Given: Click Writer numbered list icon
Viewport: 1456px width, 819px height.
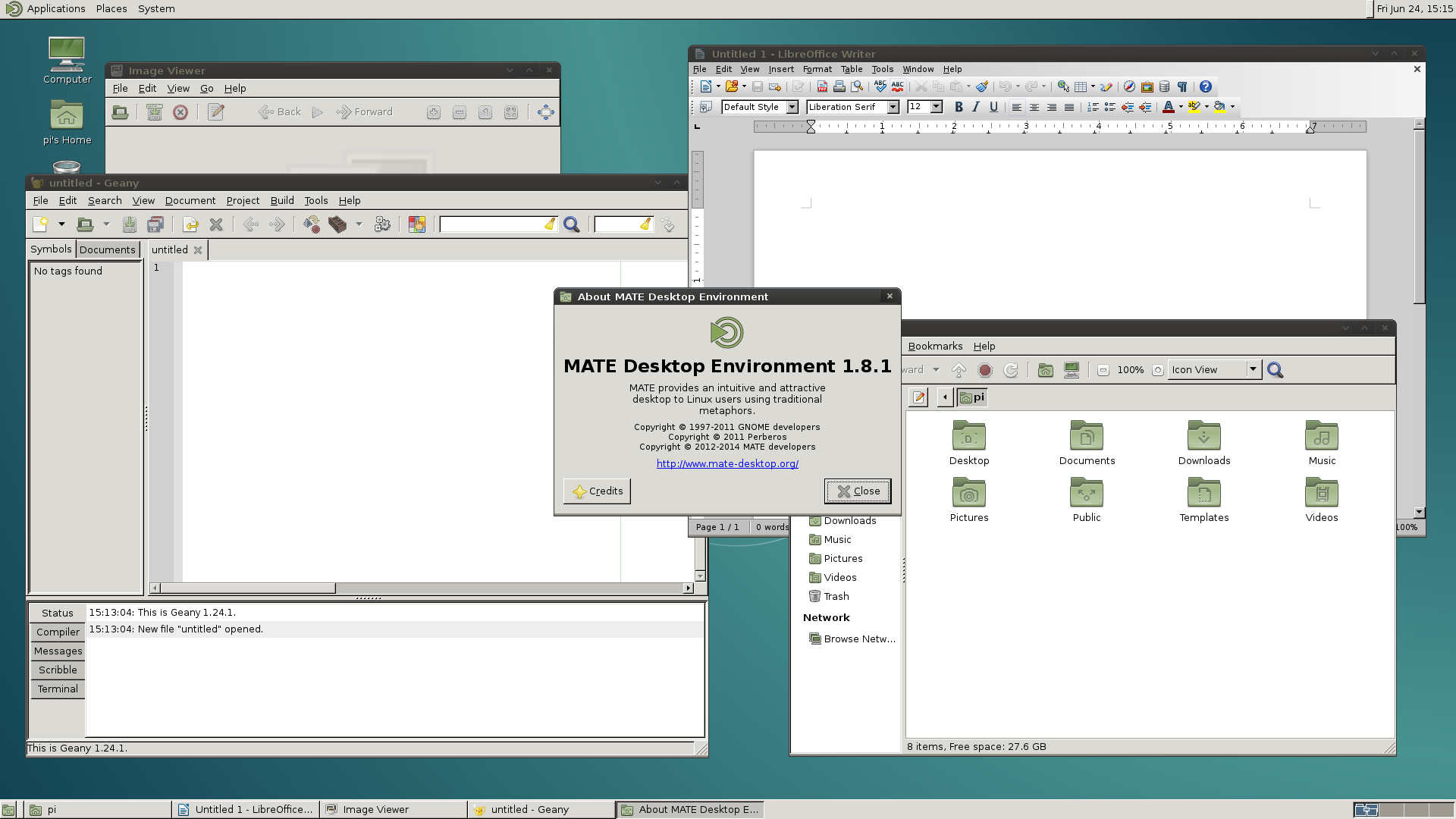Looking at the screenshot, I should point(1093,107).
